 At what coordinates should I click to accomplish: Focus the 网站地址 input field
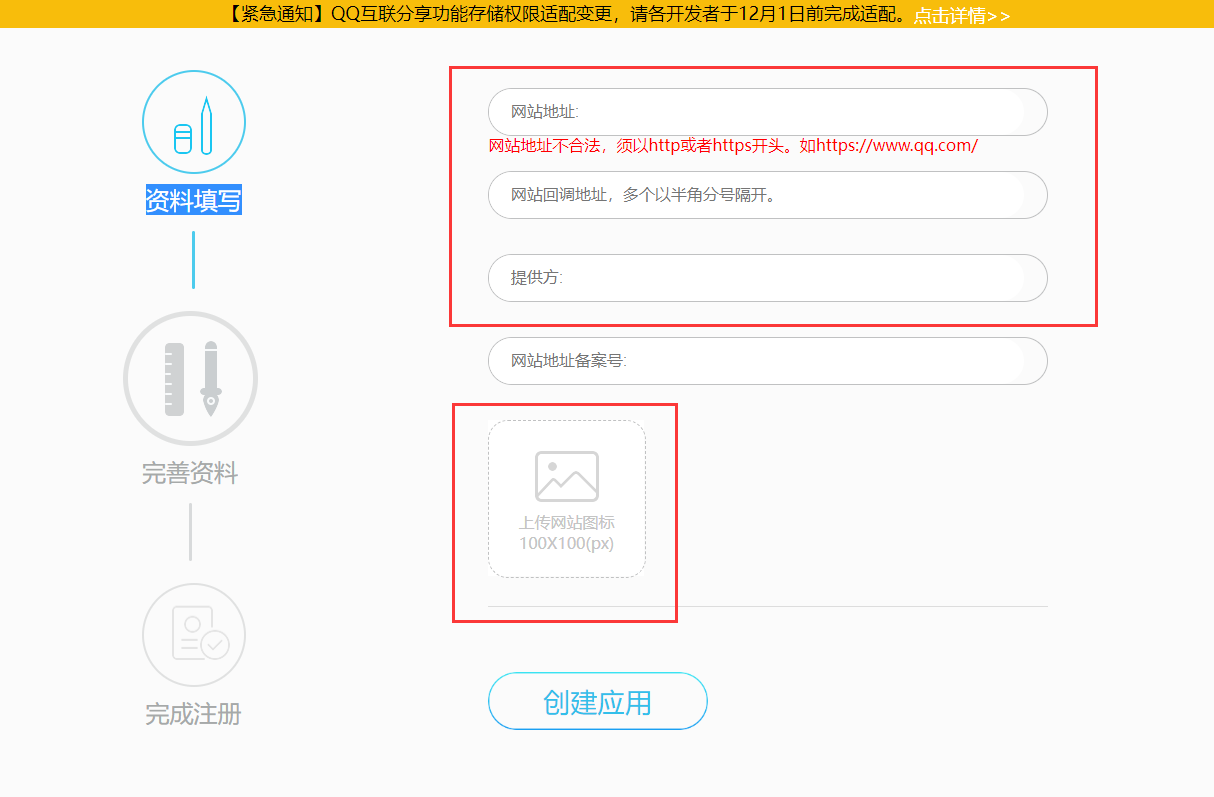767,112
